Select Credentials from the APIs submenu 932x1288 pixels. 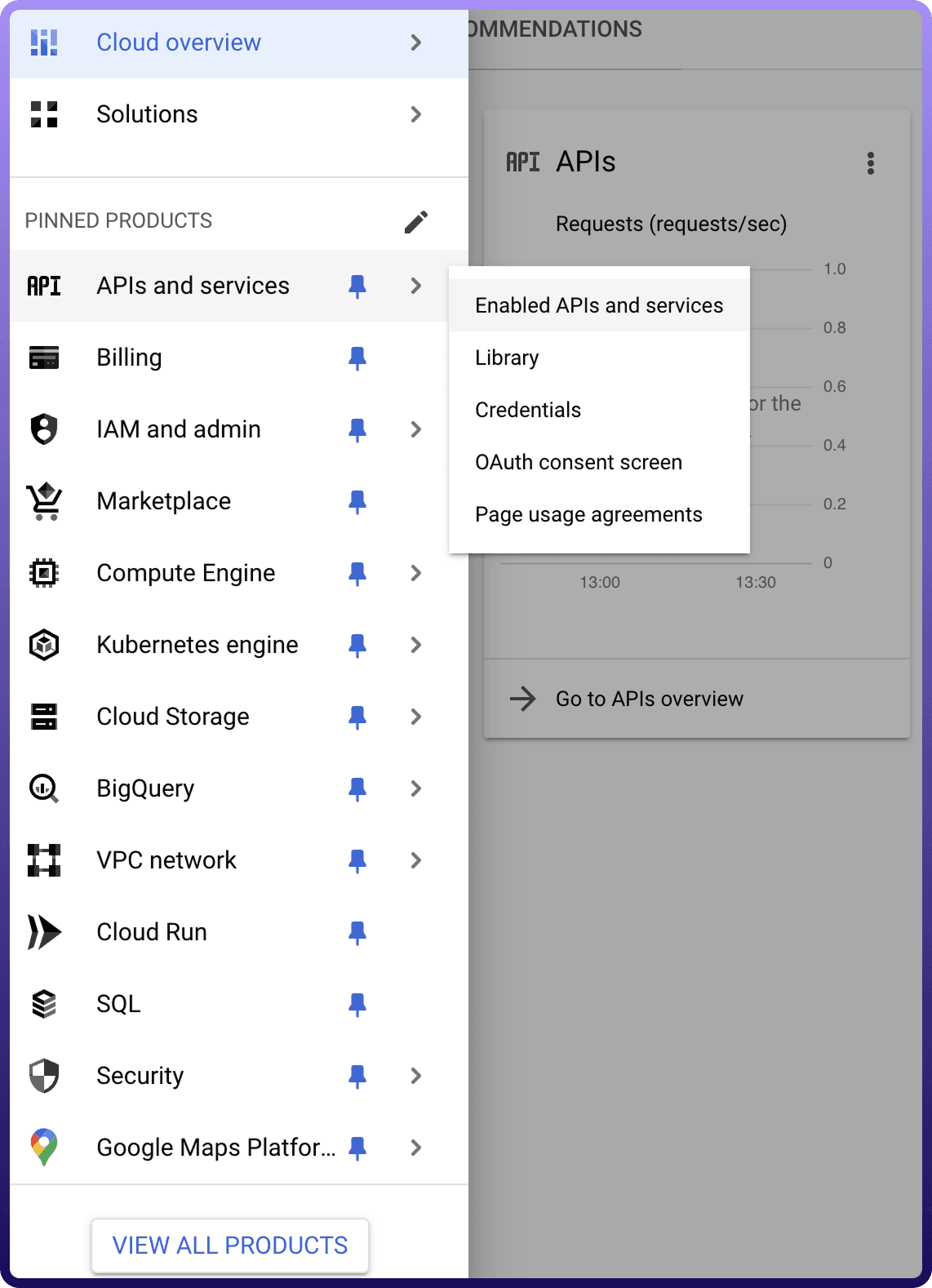pyautogui.click(x=528, y=410)
